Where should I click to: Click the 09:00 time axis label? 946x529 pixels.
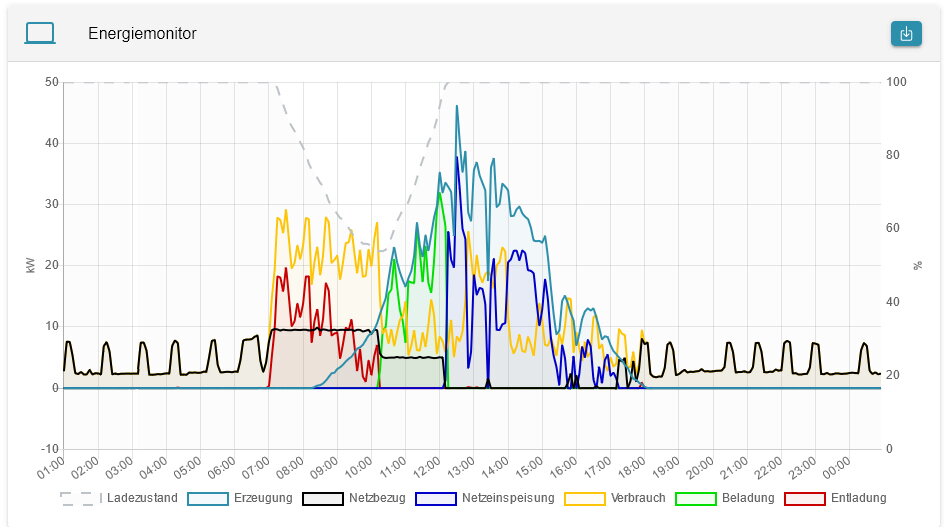[324, 467]
